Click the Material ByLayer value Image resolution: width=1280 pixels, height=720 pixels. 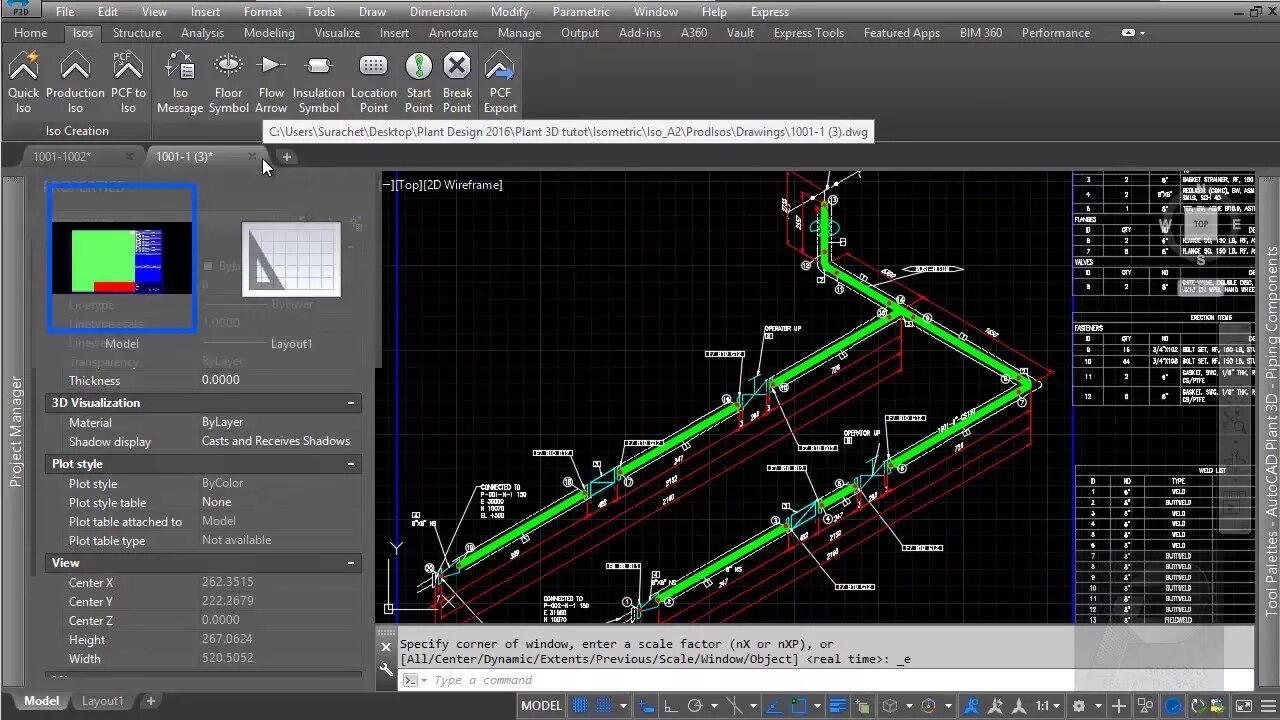pyautogui.click(x=222, y=422)
